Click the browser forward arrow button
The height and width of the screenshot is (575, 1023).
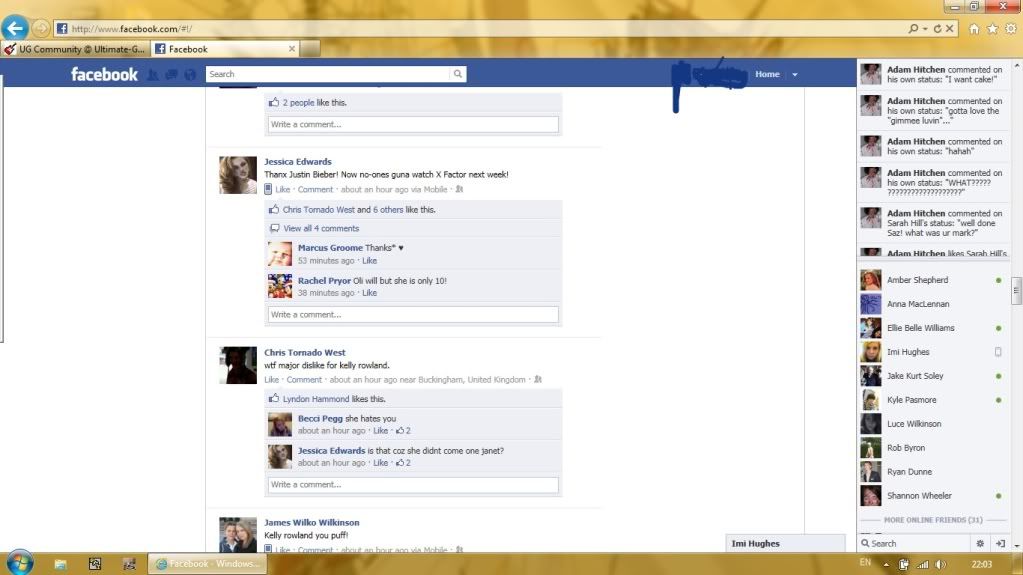click(40, 28)
